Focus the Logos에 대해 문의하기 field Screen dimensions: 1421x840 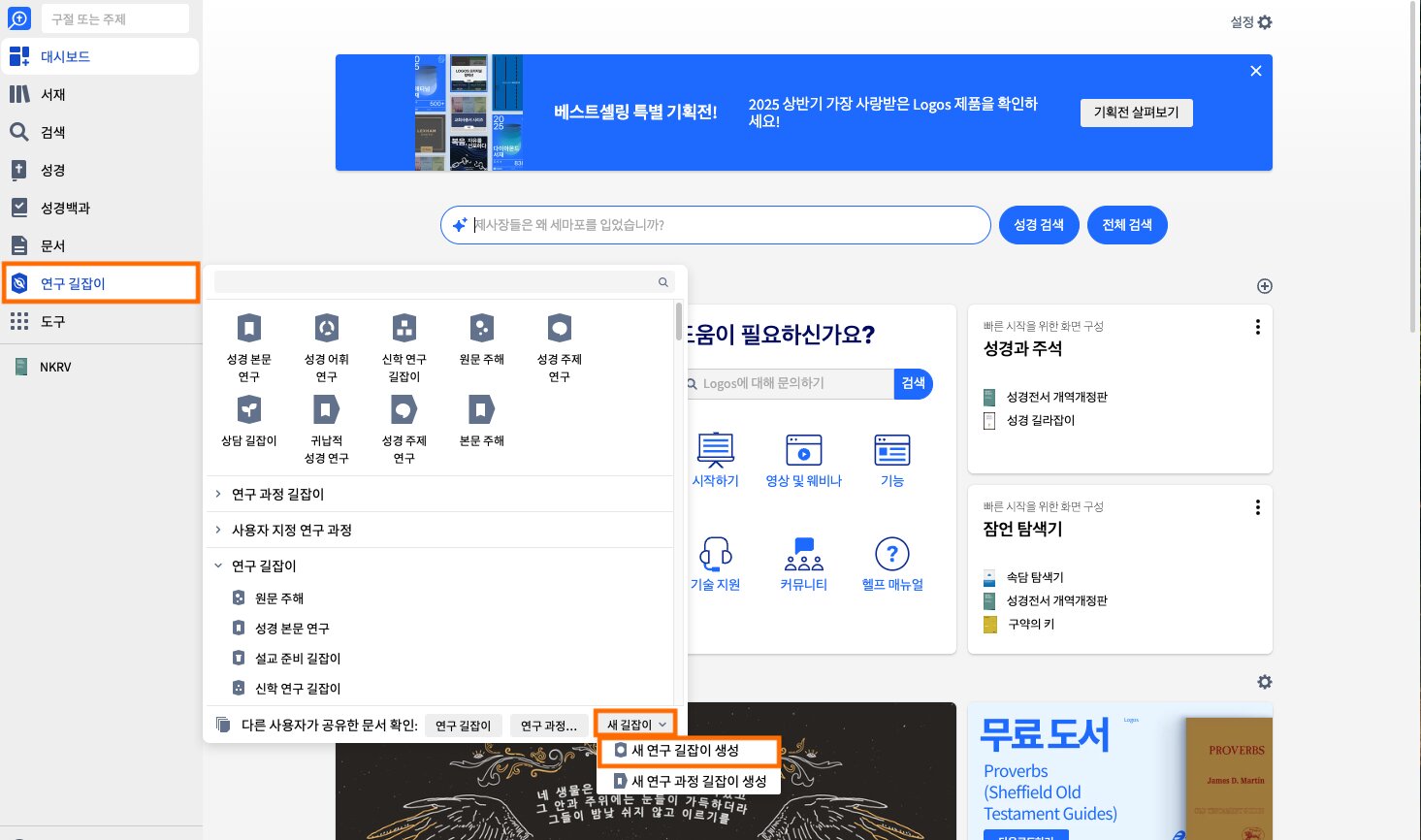tap(788, 384)
